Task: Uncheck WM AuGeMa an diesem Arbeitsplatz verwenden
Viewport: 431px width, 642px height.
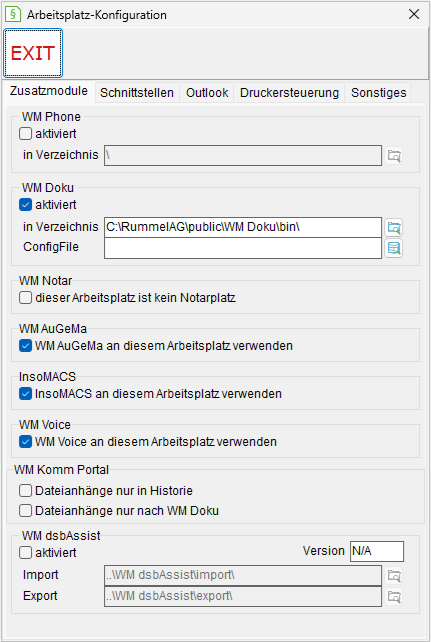Action: click(x=25, y=346)
